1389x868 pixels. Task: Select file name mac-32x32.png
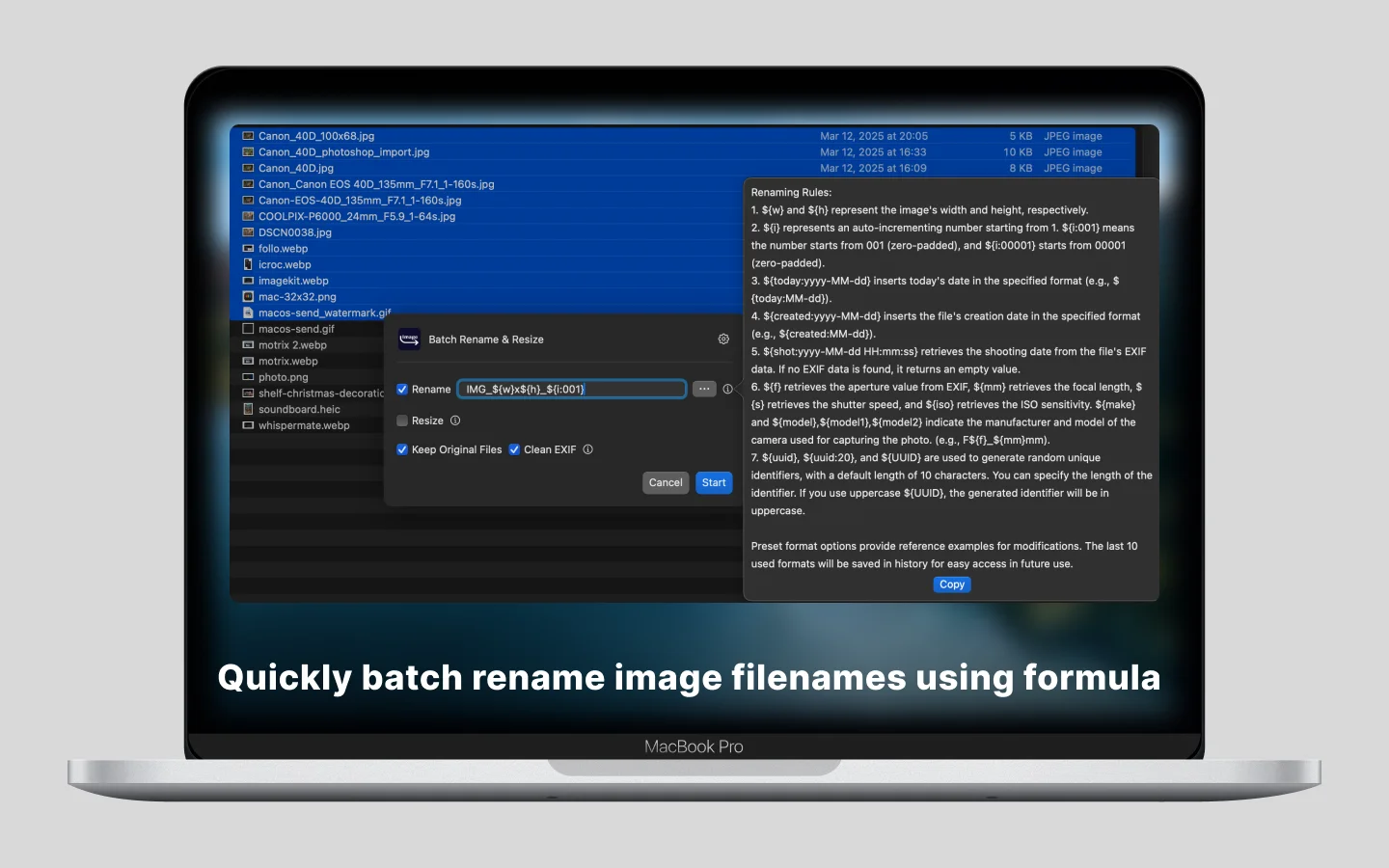[297, 297]
